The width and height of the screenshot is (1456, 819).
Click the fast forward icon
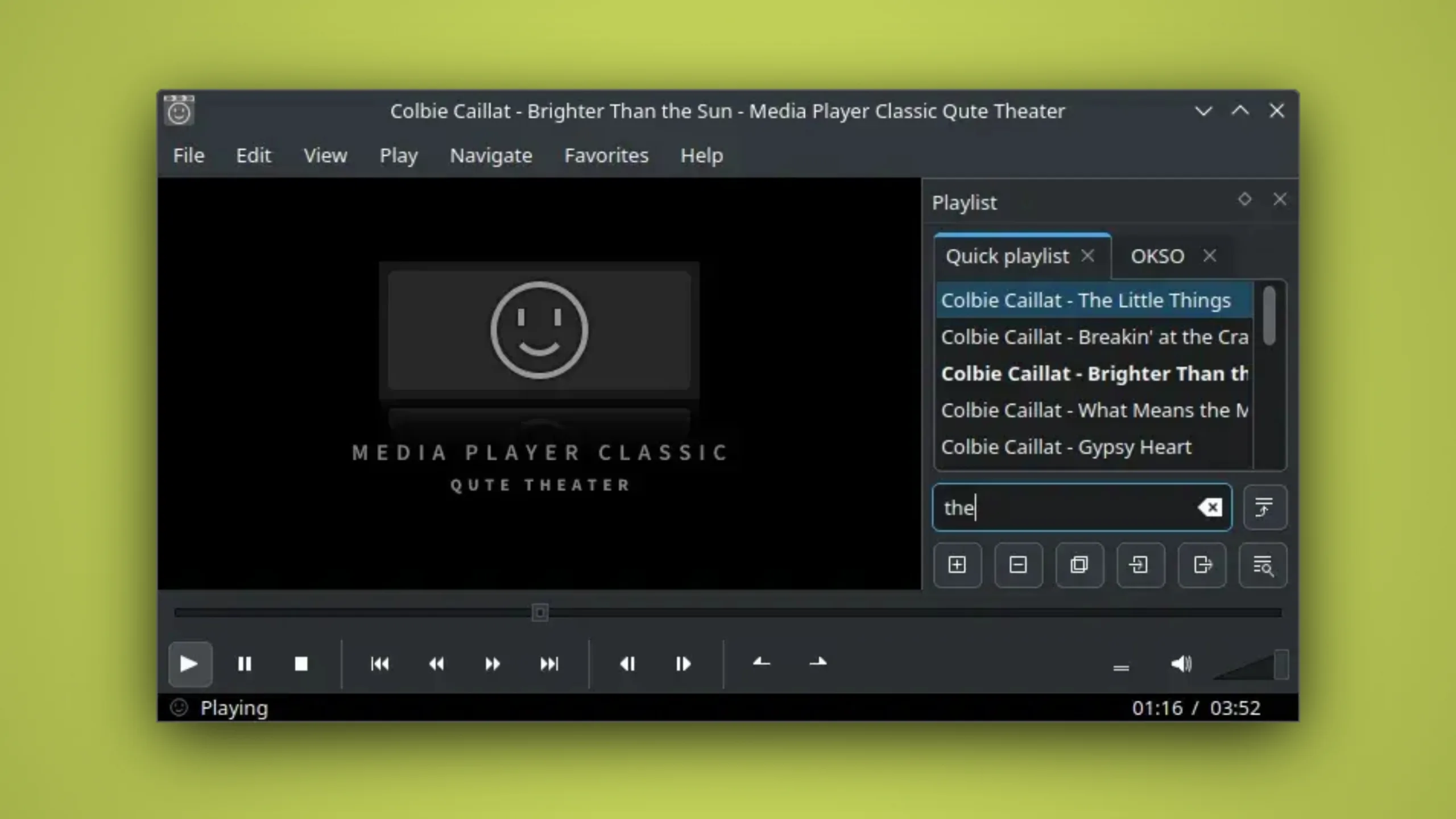tap(493, 664)
